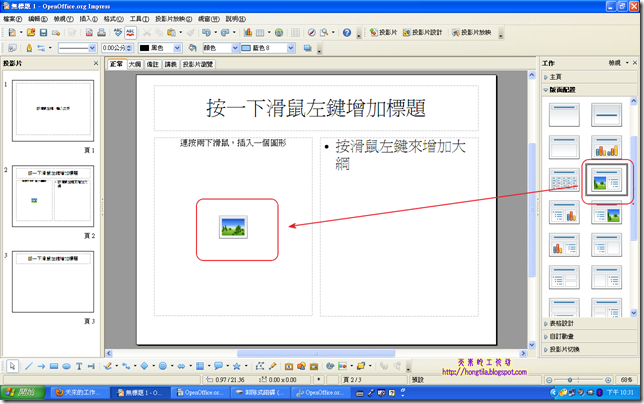The width and height of the screenshot is (644, 404).
Task: Collapse the 版面配置 layouts section
Action: [590, 90]
